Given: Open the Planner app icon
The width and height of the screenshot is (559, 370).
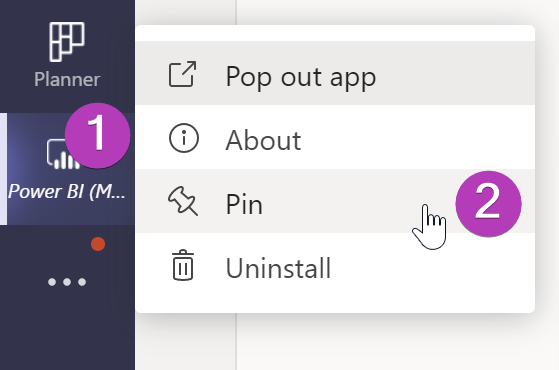Looking at the screenshot, I should 67,42.
